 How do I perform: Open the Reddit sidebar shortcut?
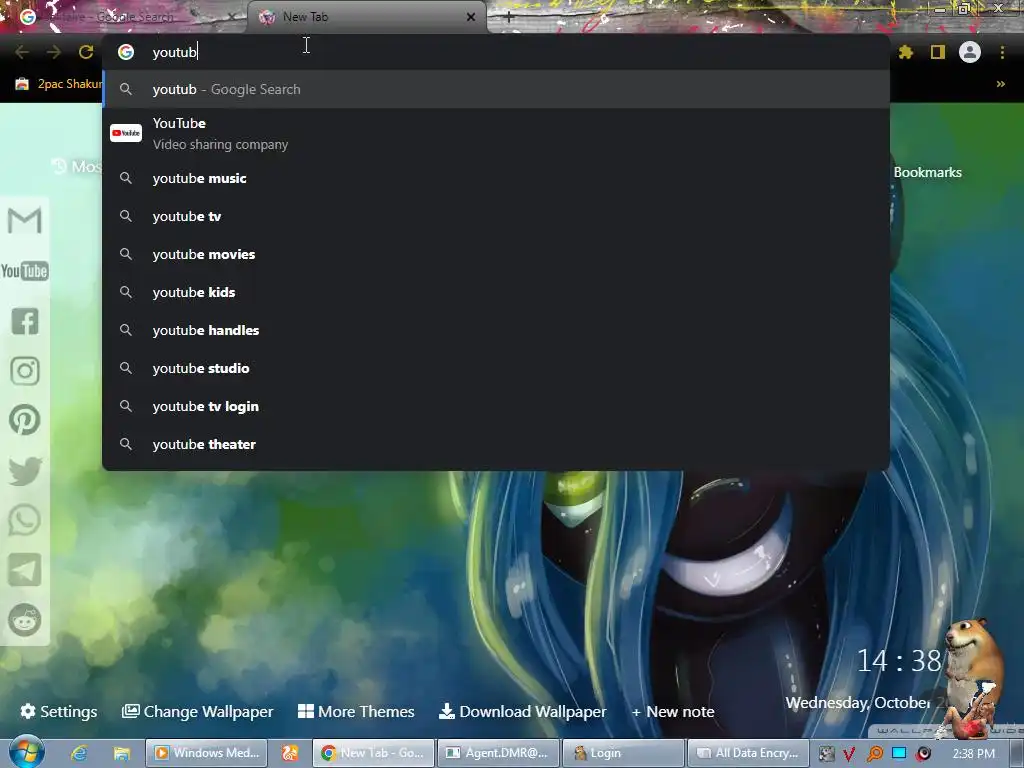(25, 620)
